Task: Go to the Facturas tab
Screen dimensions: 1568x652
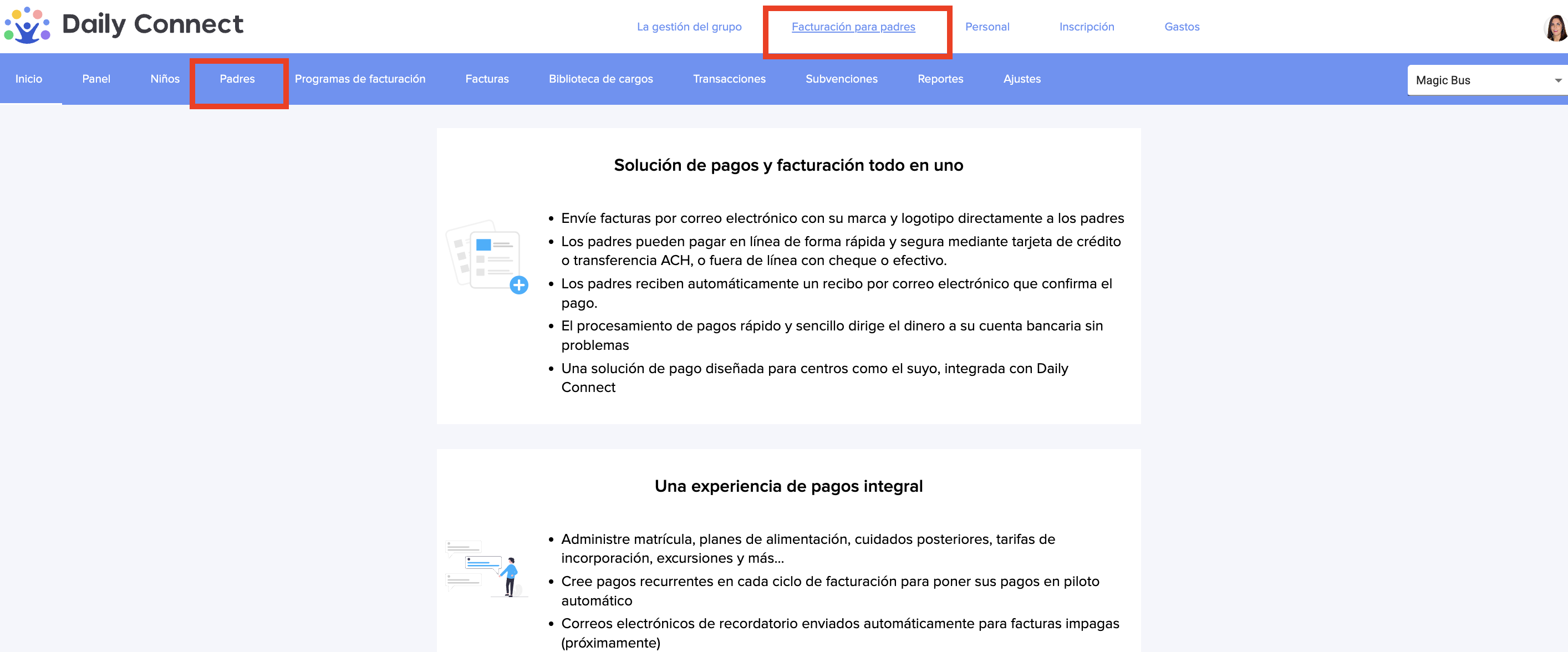Action: click(x=487, y=79)
